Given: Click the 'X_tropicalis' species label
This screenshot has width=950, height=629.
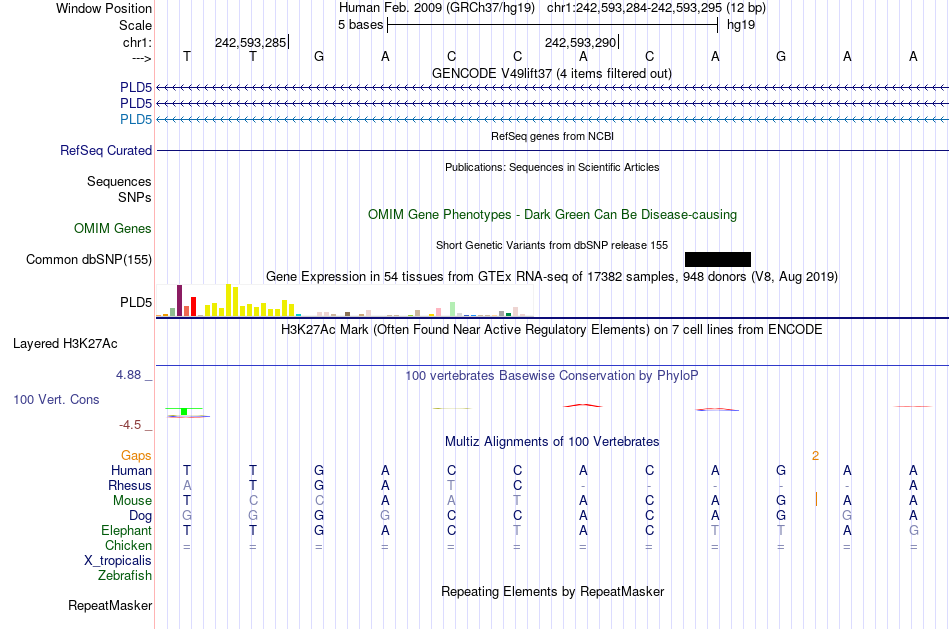Looking at the screenshot, I should pos(118,561).
